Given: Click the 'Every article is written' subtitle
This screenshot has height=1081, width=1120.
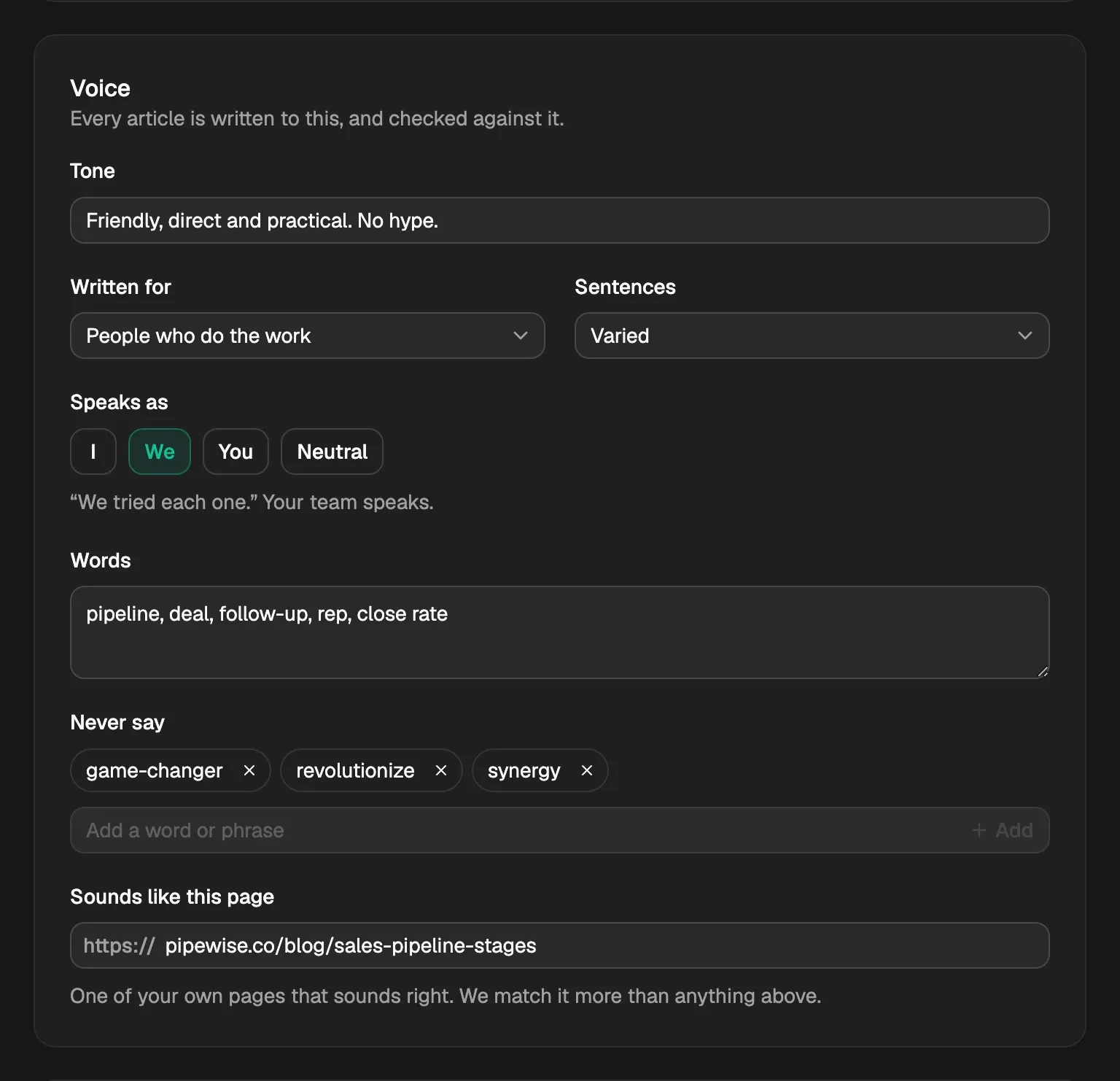Looking at the screenshot, I should (x=317, y=118).
